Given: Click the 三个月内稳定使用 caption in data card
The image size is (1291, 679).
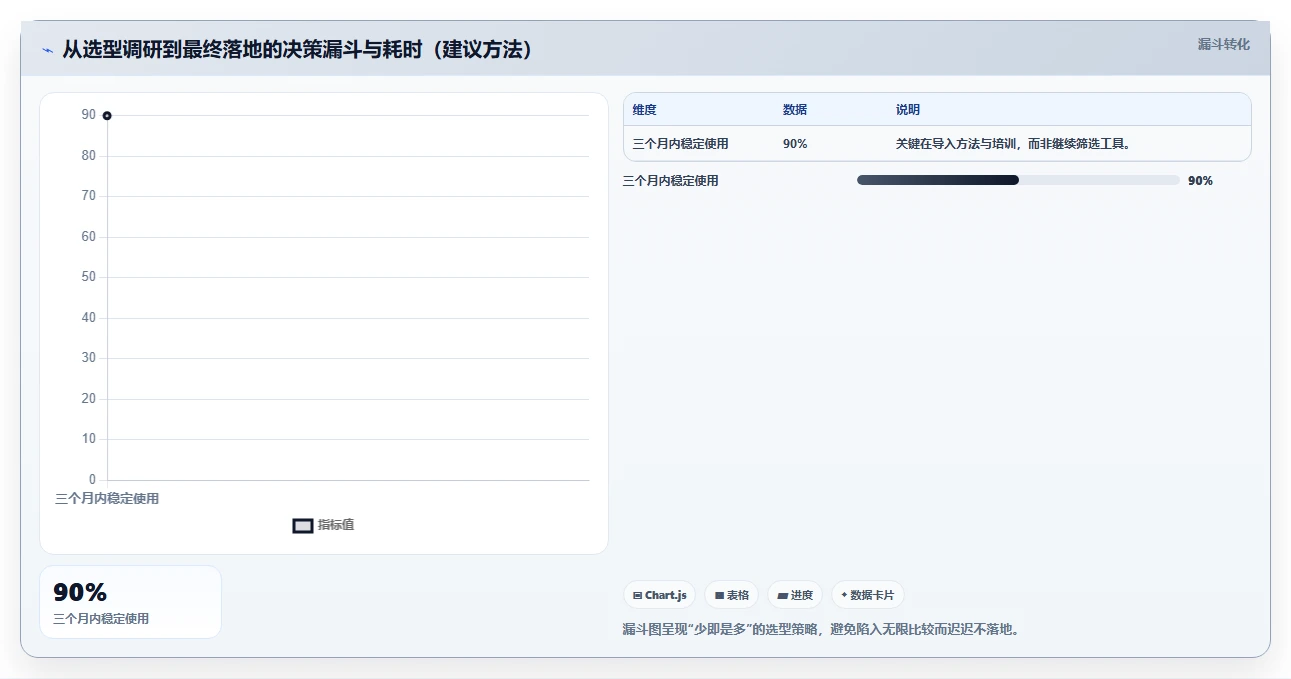Looking at the screenshot, I should click(x=101, y=619).
